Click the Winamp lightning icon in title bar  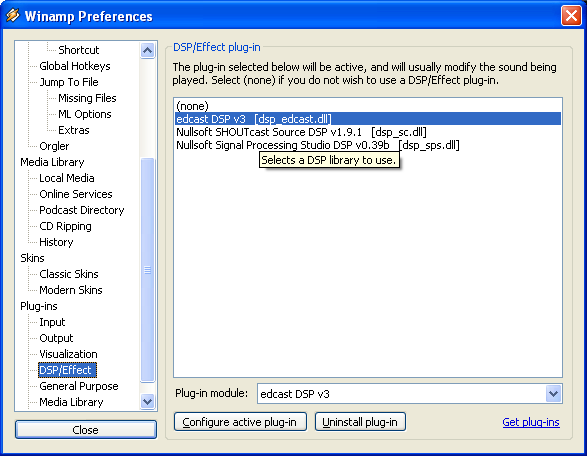[13, 15]
